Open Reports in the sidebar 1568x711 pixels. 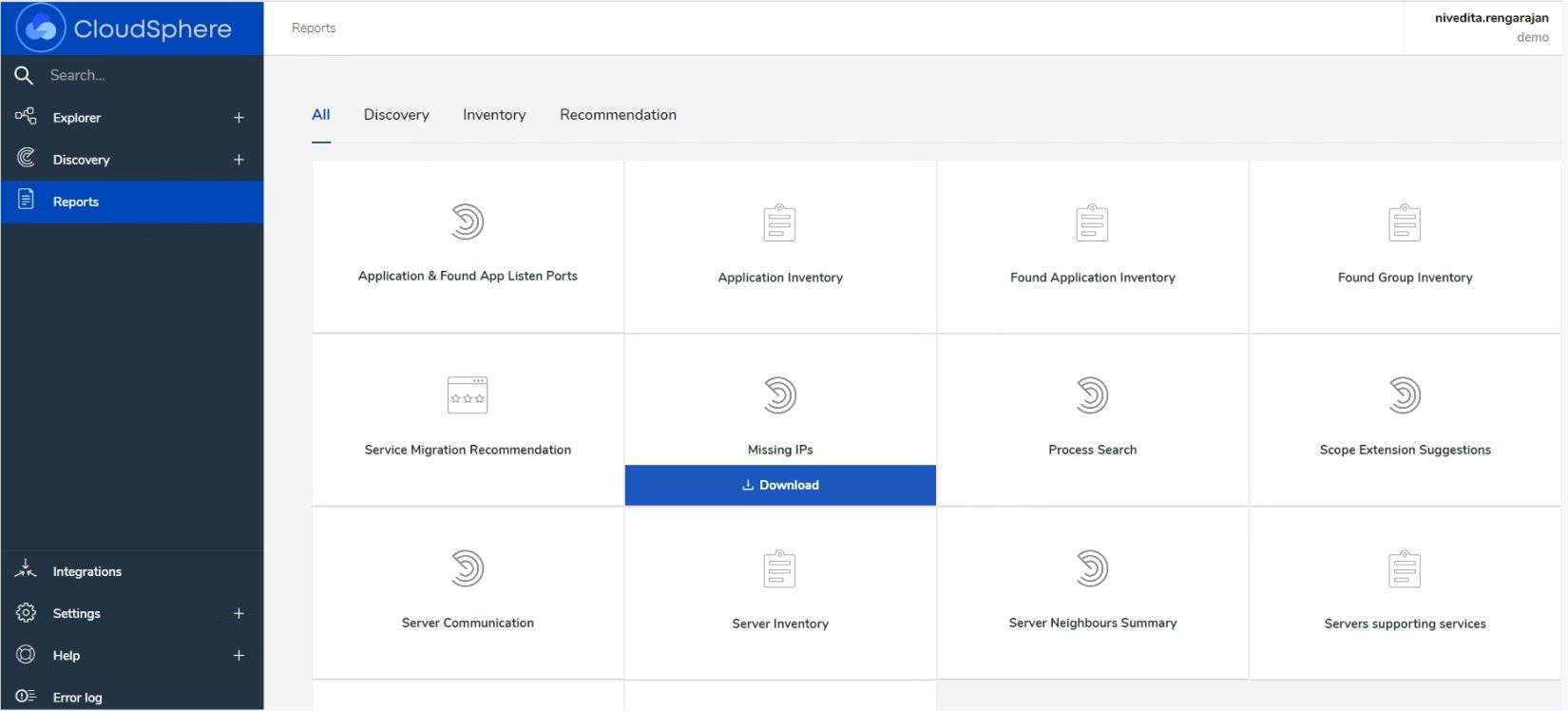[132, 202]
